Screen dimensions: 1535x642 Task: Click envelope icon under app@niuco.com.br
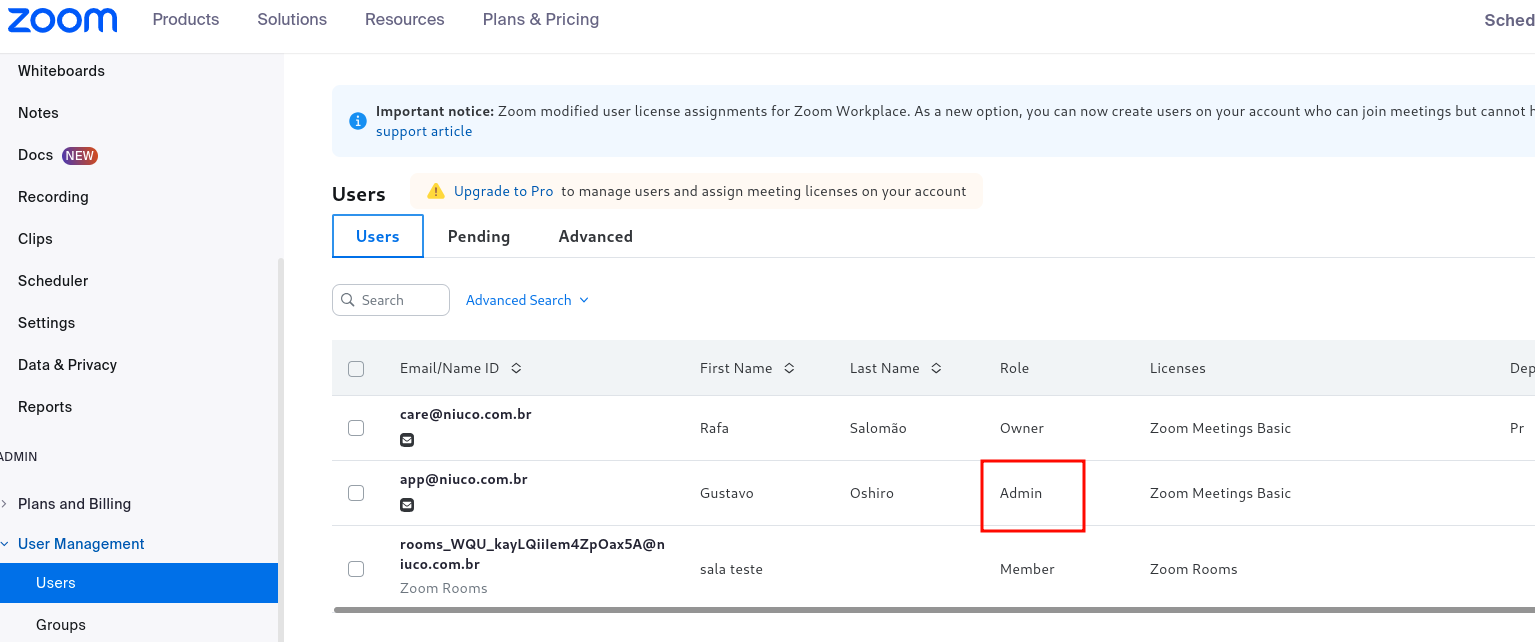click(407, 505)
